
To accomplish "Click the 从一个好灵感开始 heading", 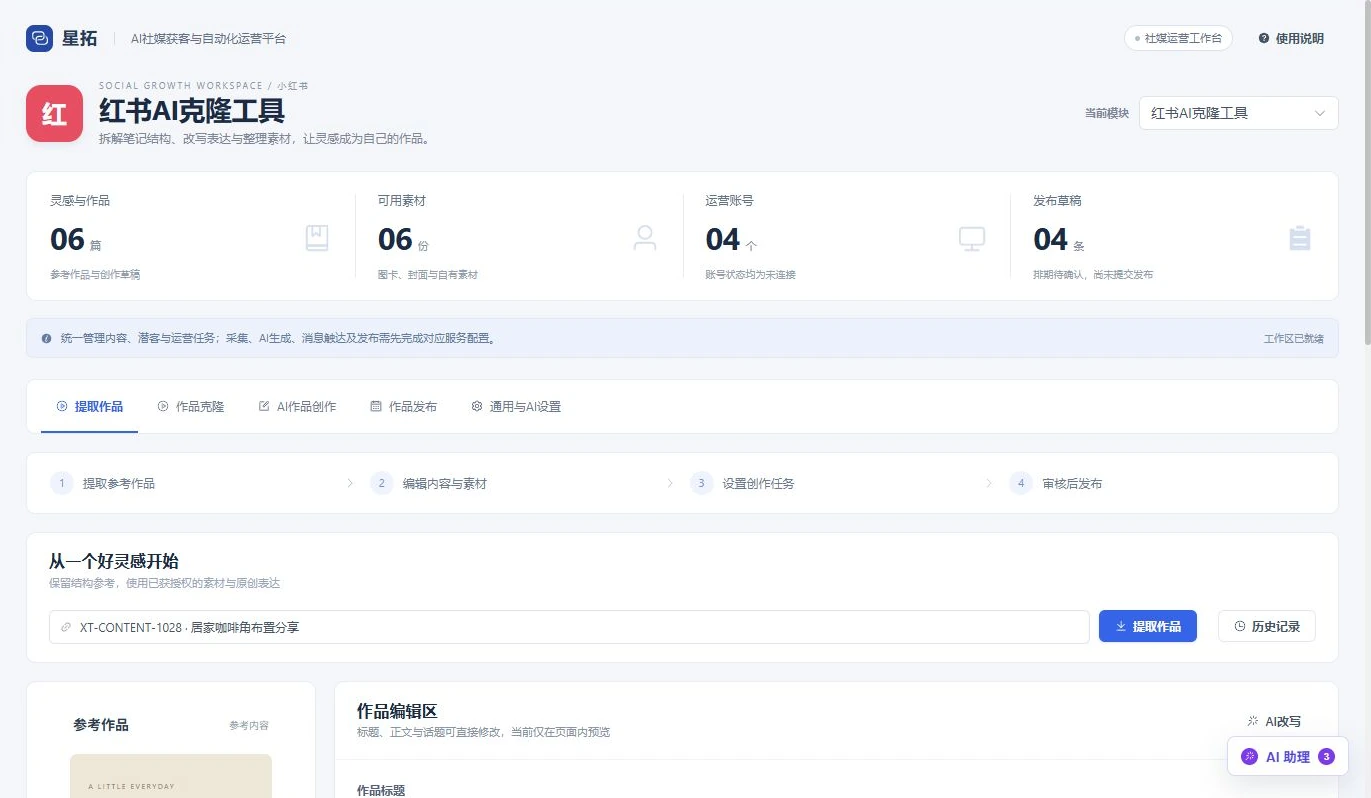I will (x=114, y=561).
